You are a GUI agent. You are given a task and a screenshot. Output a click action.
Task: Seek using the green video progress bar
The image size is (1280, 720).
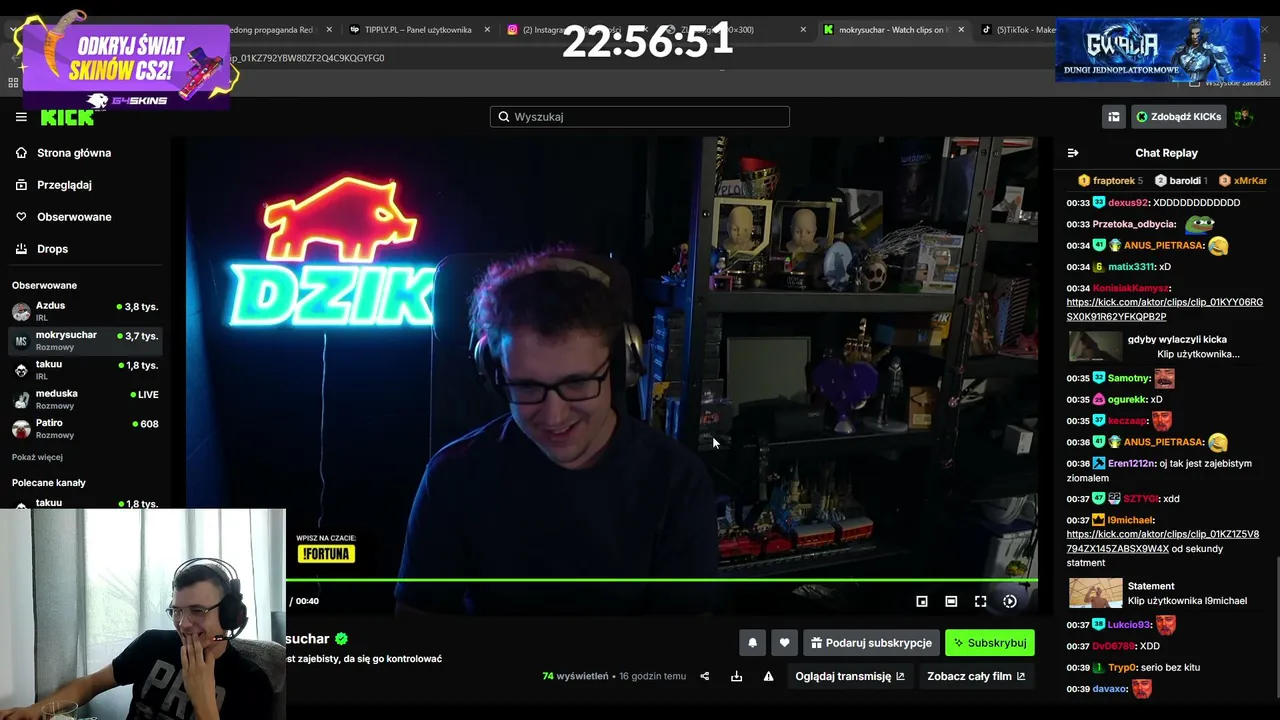coord(662,580)
